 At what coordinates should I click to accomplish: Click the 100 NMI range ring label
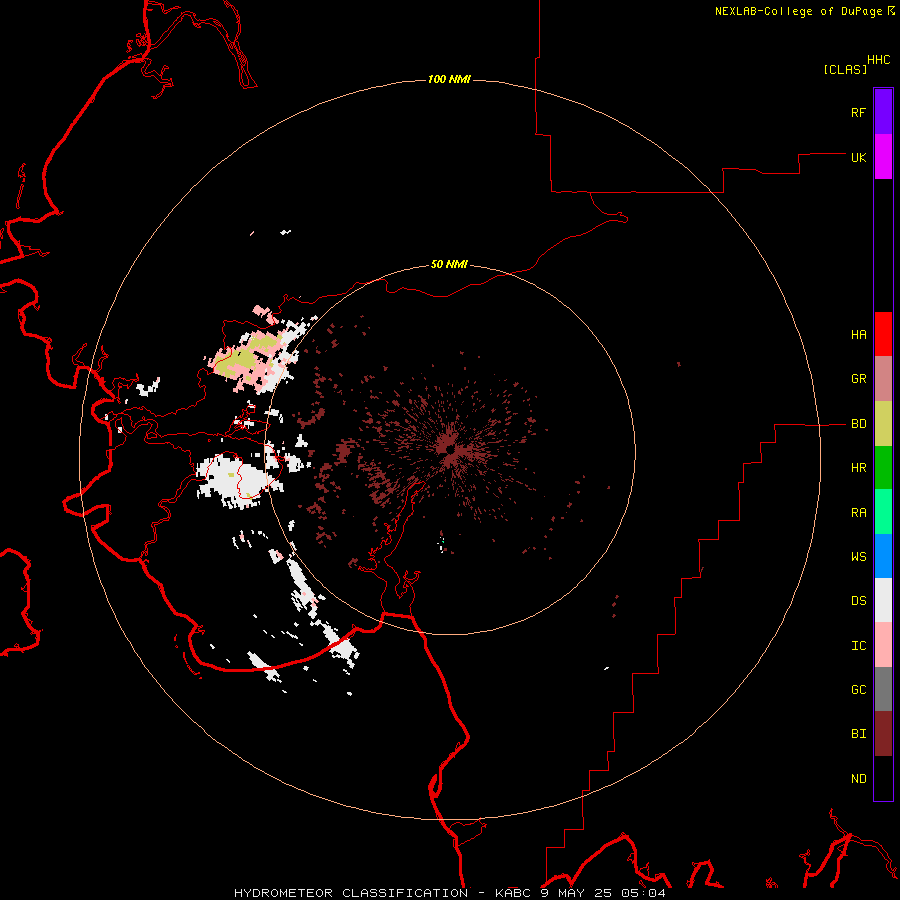(449, 79)
